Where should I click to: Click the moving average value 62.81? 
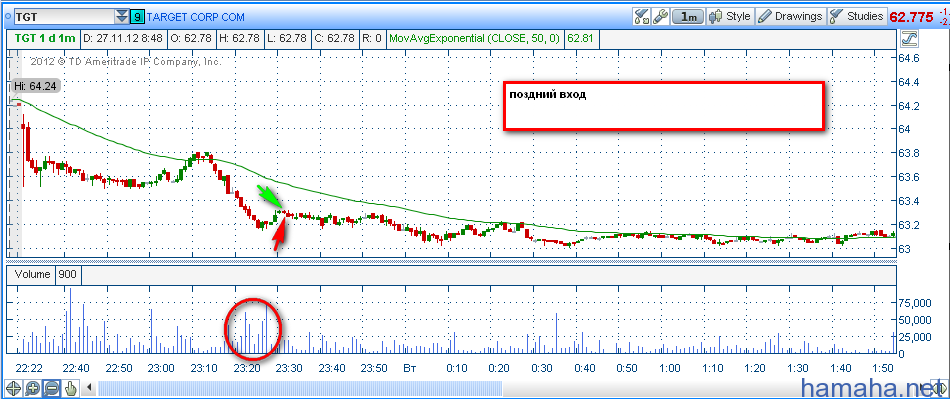[x=581, y=39]
